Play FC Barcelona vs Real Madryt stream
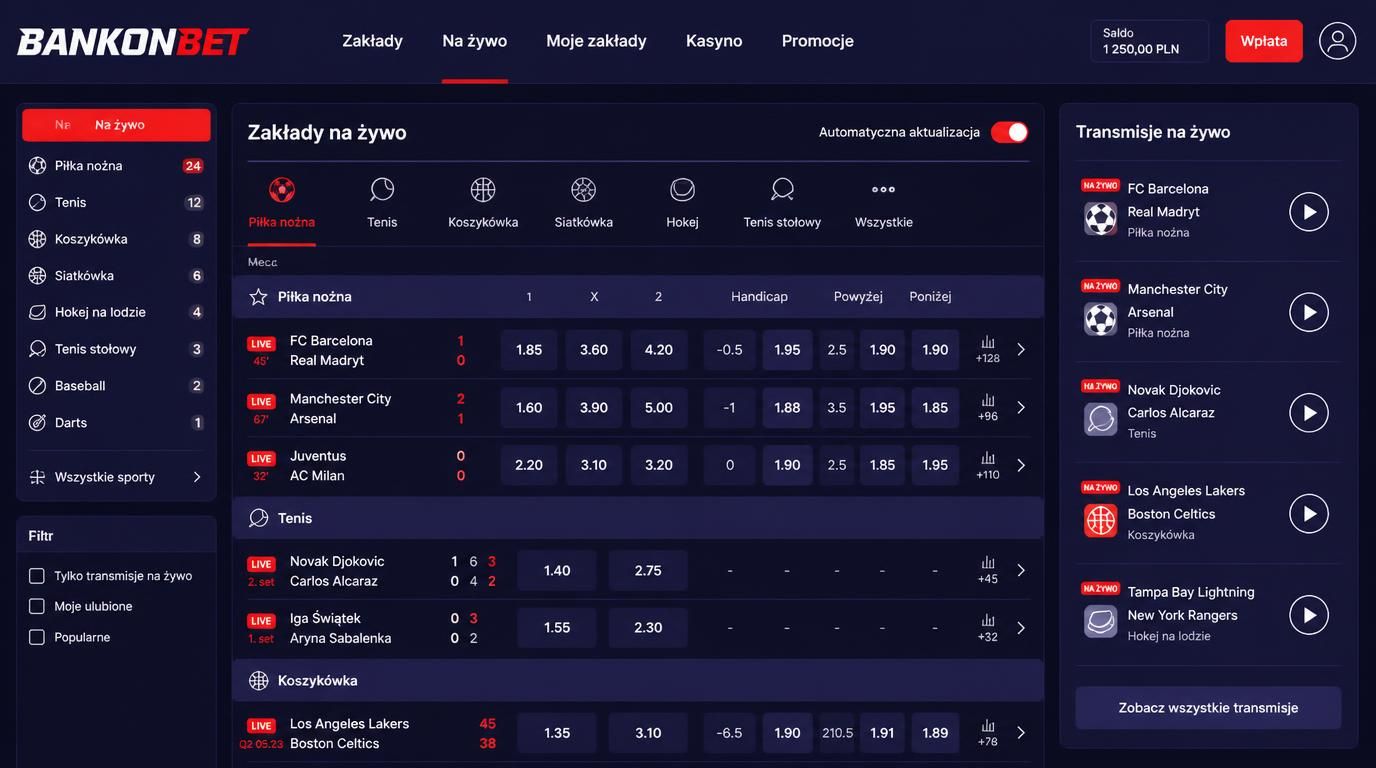Image resolution: width=1376 pixels, height=768 pixels. pyautogui.click(x=1309, y=212)
